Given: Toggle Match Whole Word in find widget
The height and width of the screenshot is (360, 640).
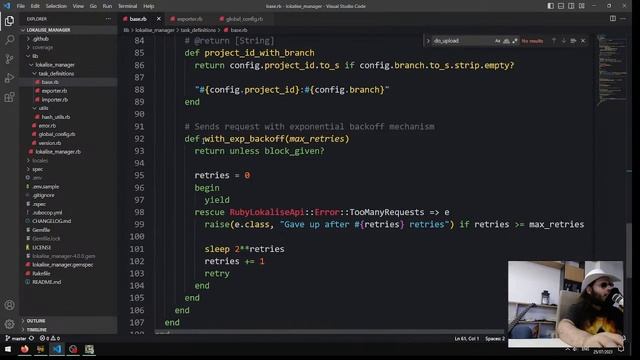Looking at the screenshot, I should click(x=506, y=41).
